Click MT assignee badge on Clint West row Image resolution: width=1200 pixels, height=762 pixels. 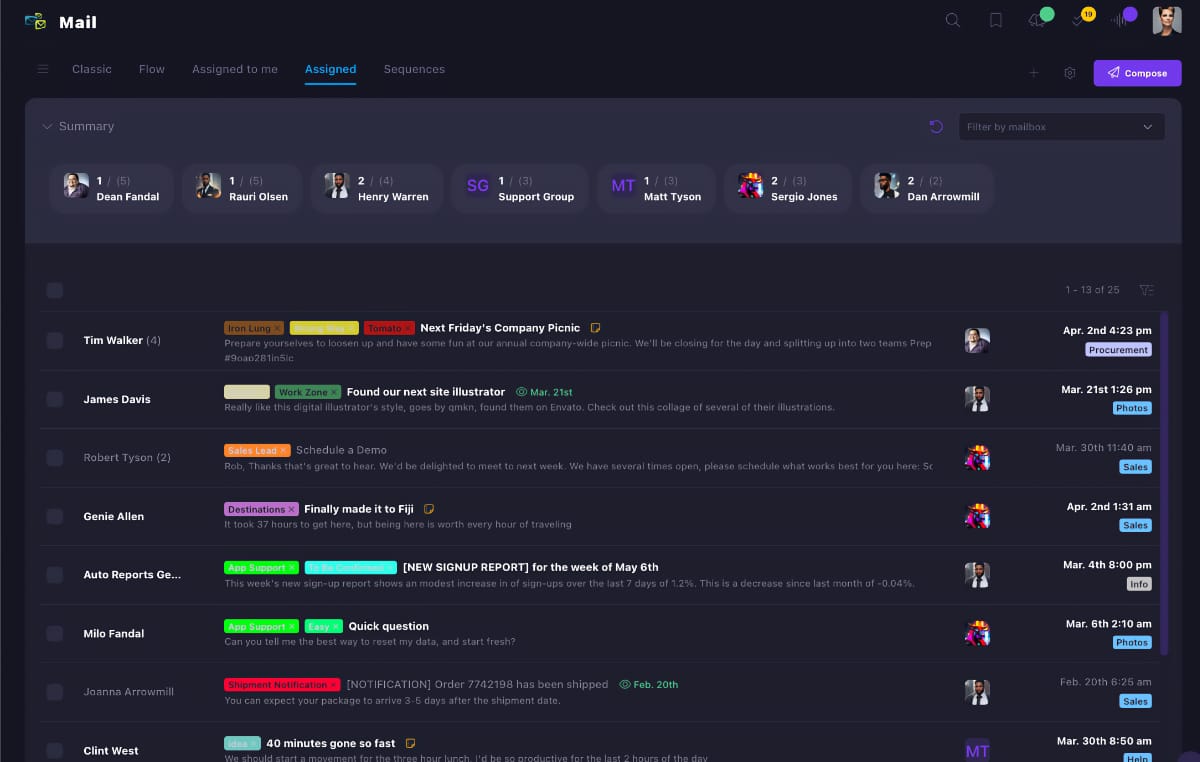pyautogui.click(x=977, y=750)
